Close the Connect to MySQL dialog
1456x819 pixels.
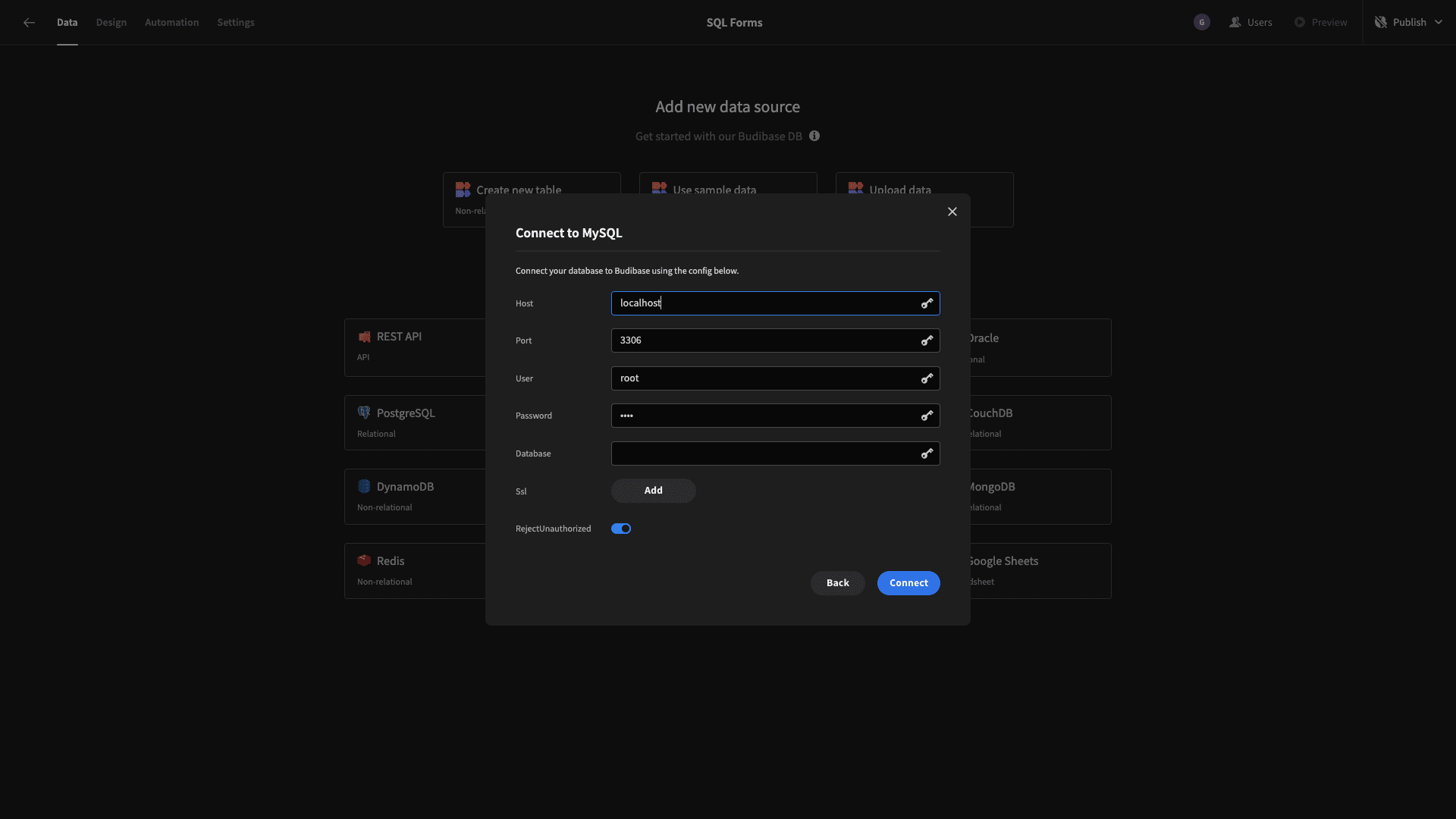click(952, 211)
